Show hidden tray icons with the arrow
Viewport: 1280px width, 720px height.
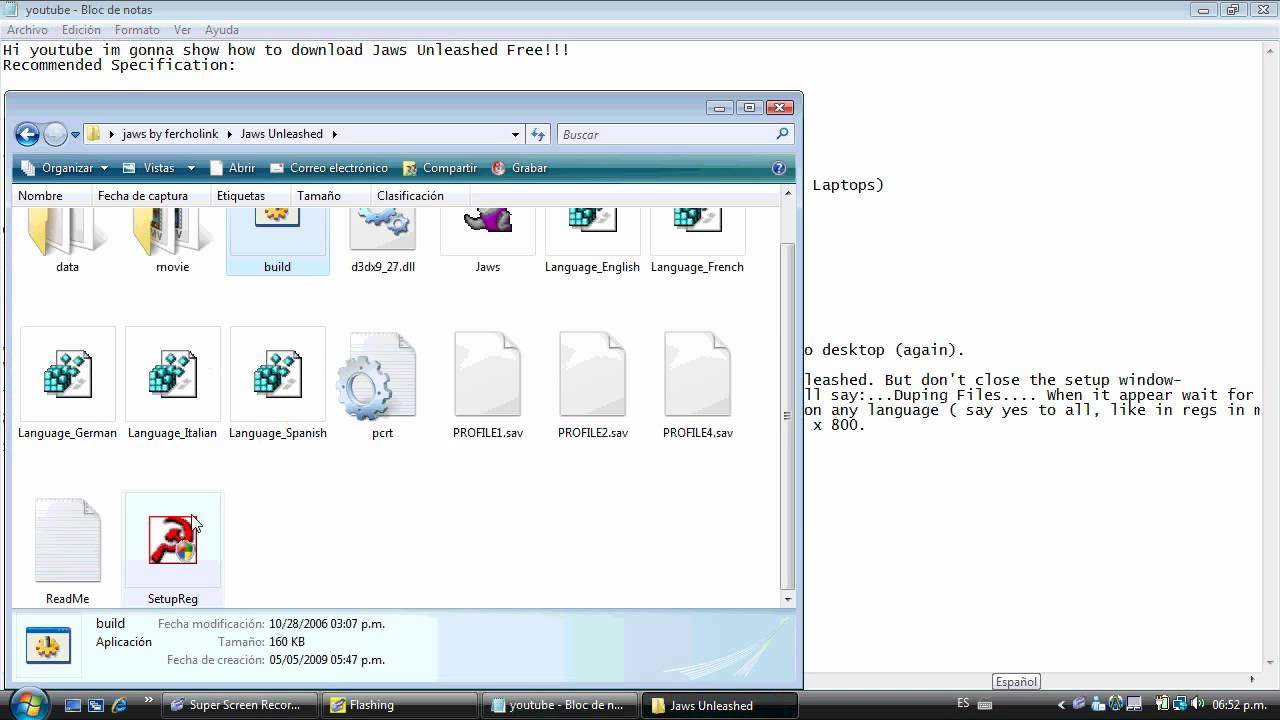1062,705
